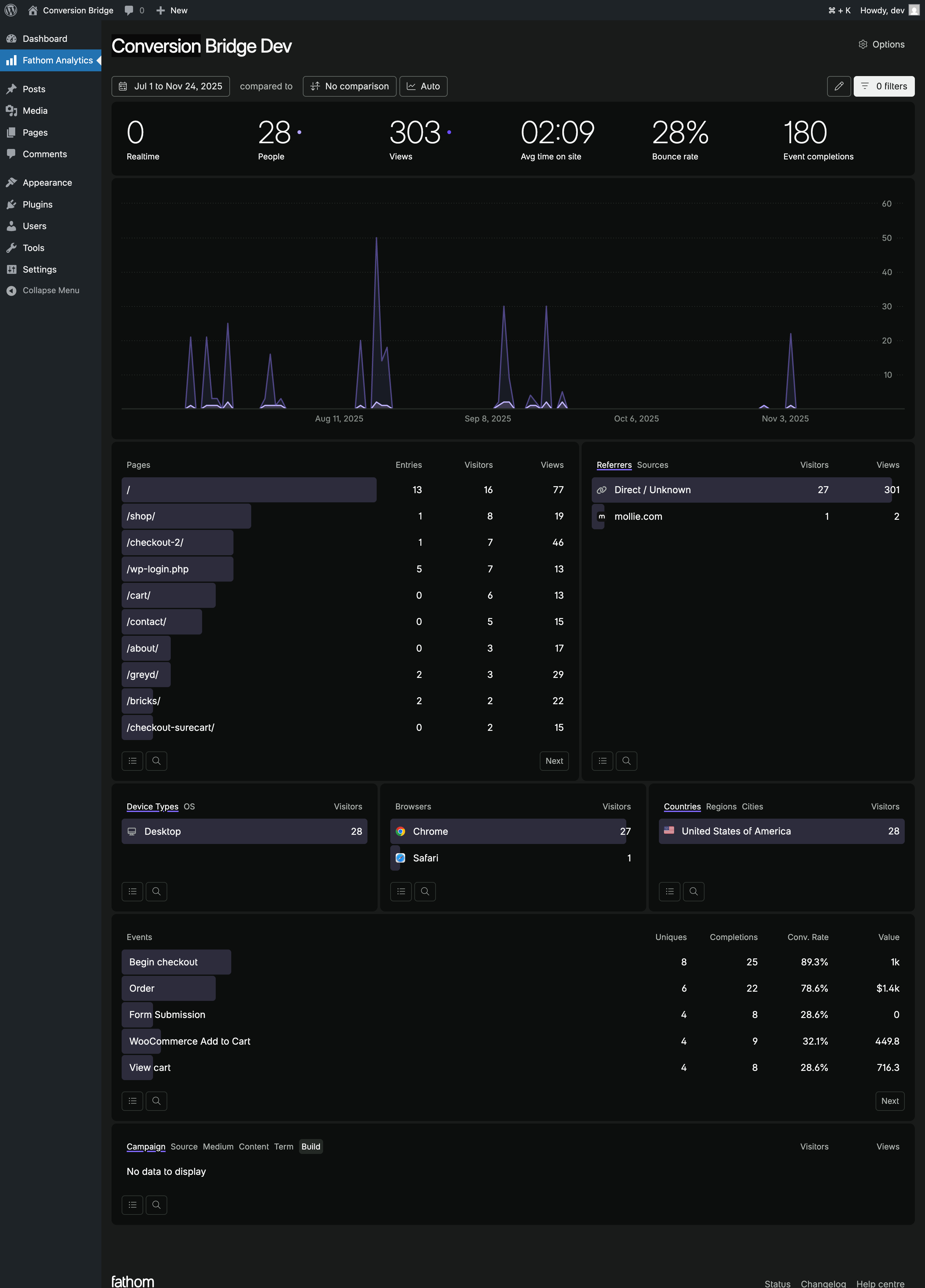Filter by the /shop/ page row
The image size is (925, 1288).
click(x=345, y=516)
